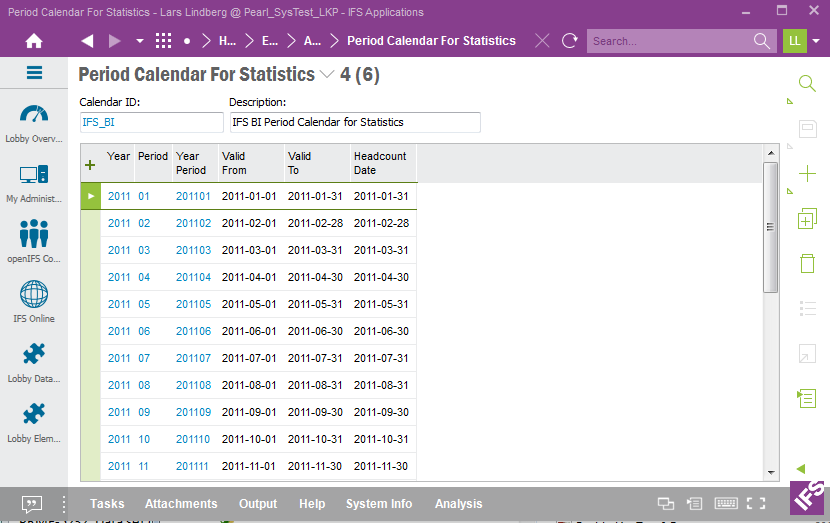Toggle the hamburger sidebar menu
Screen dimensions: 830x523
tap(34, 73)
